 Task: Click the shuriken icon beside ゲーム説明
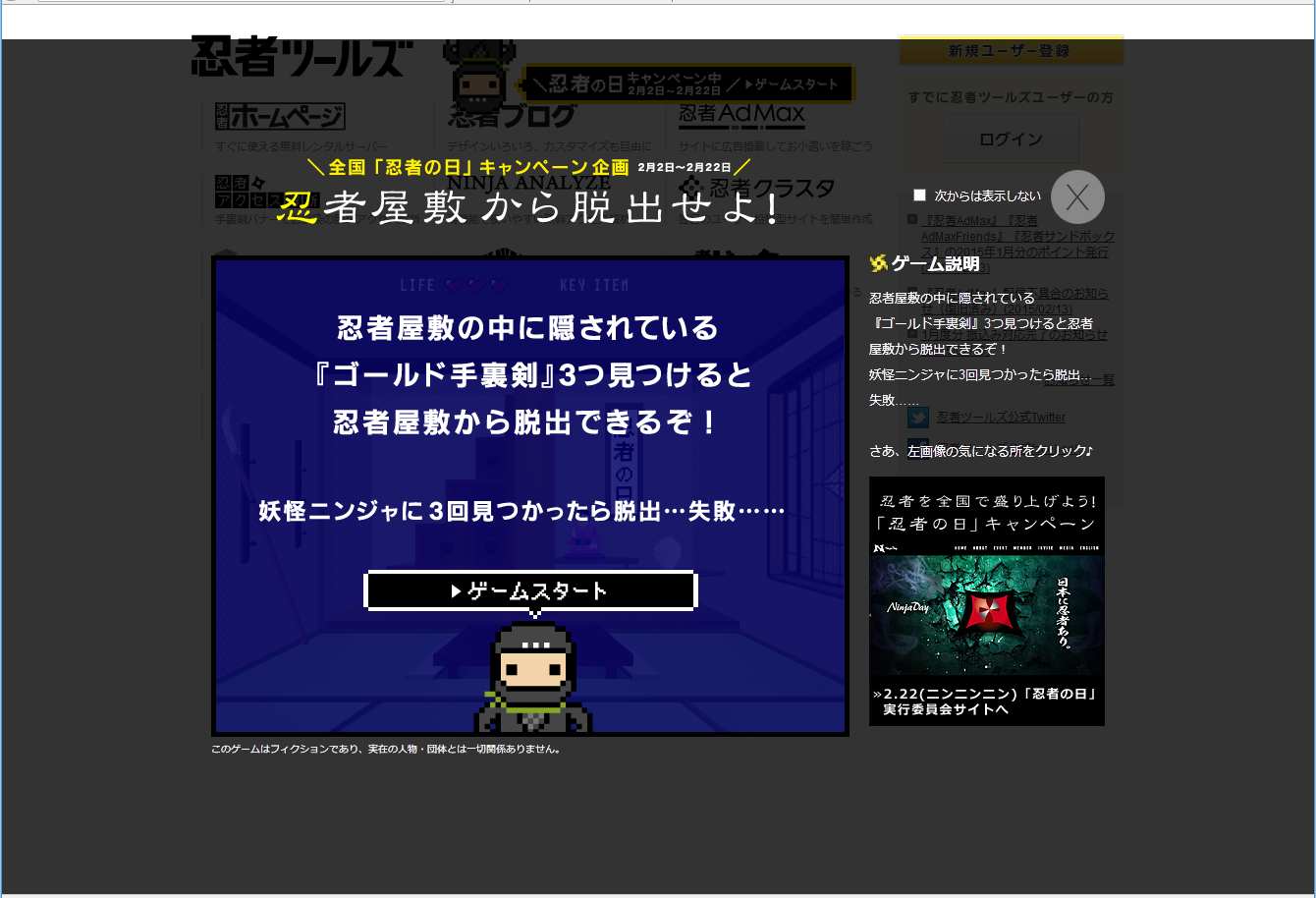[879, 262]
